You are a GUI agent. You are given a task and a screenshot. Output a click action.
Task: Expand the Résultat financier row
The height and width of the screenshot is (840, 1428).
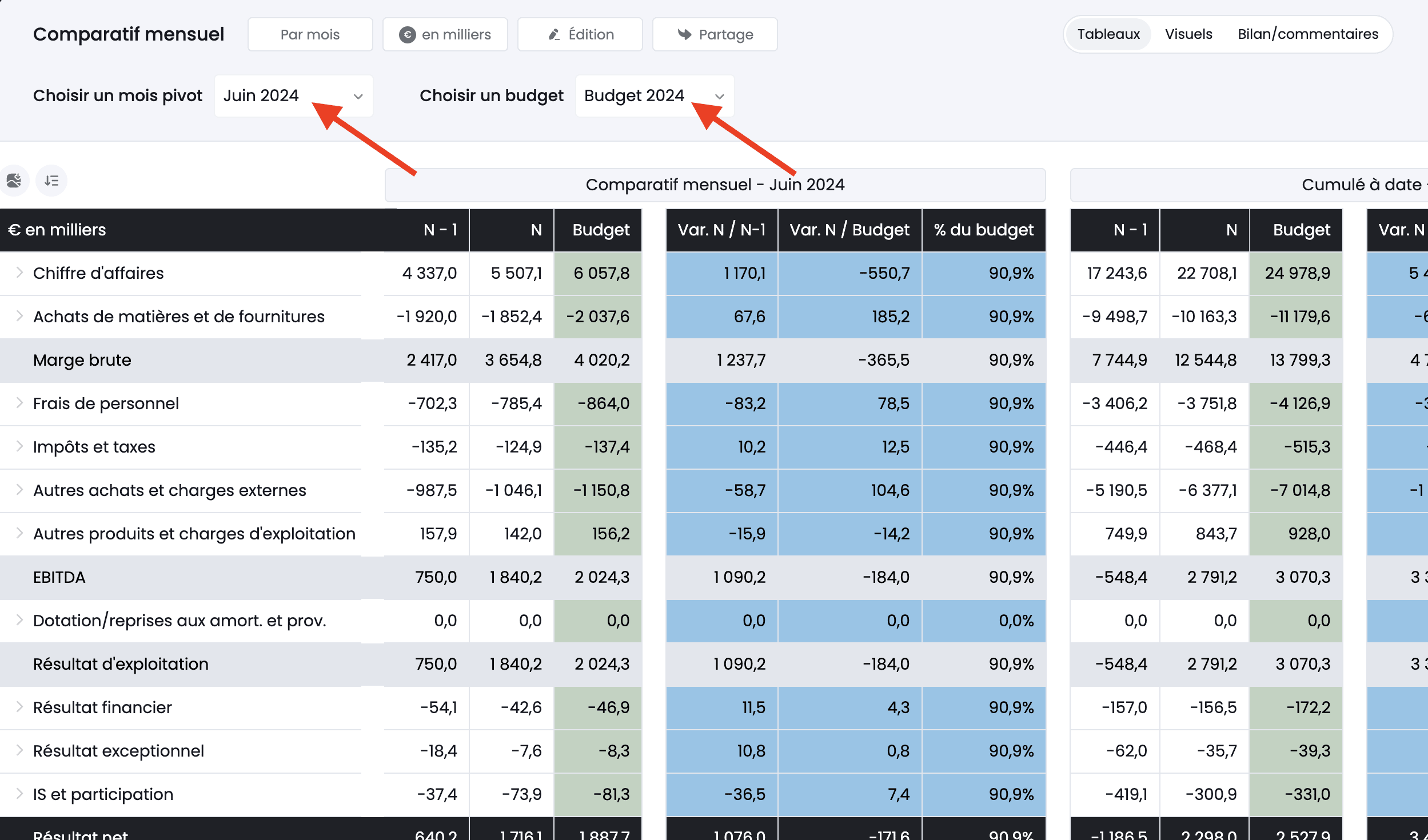pos(19,707)
